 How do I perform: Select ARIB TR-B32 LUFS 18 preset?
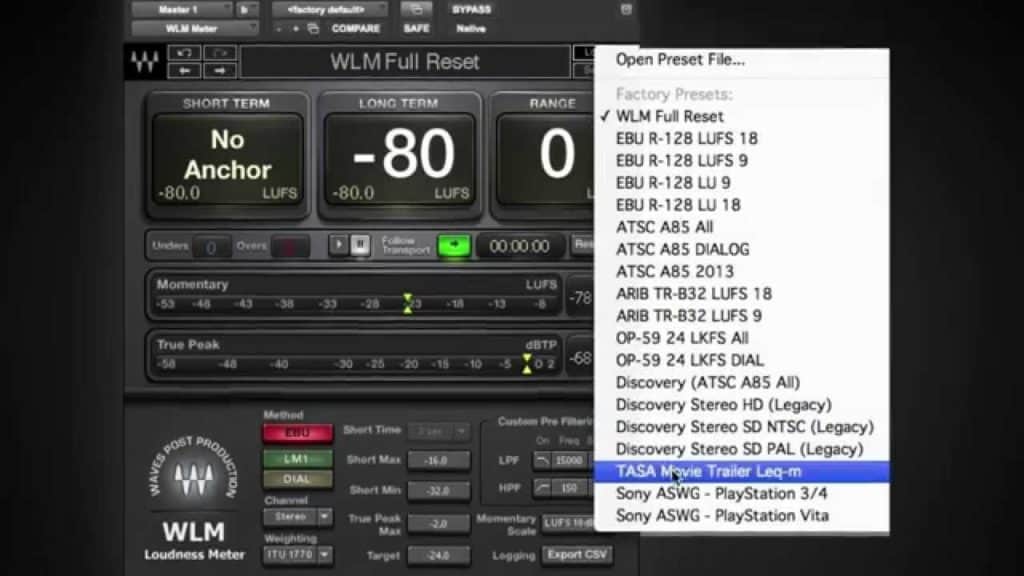point(742,294)
